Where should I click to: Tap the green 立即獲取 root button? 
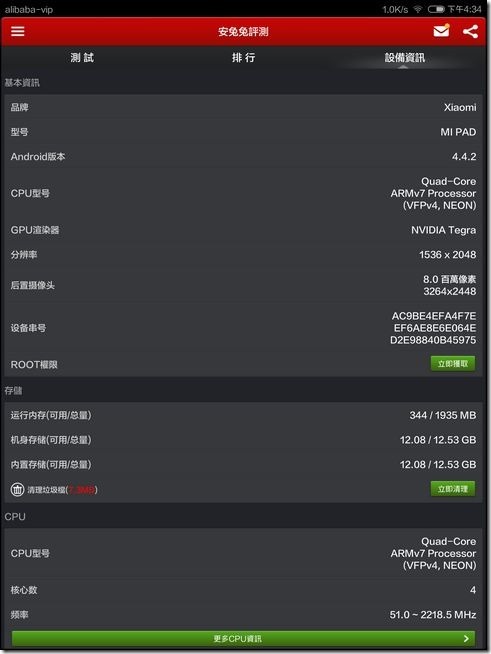coord(453,364)
